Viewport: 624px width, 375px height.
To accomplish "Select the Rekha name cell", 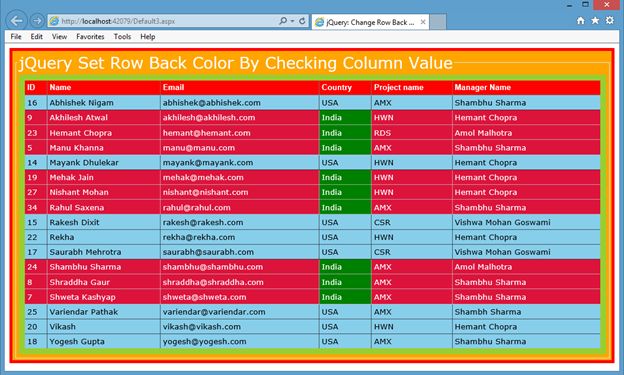I will 103,237.
